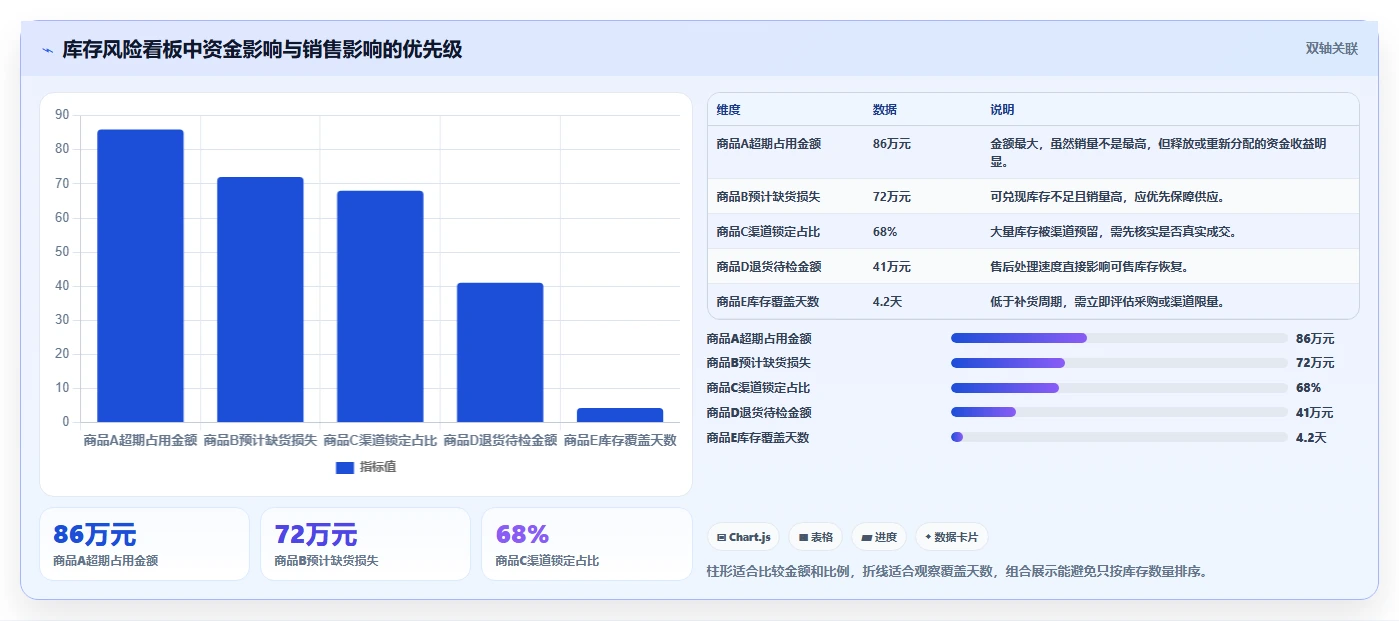Click the short 商品E库存覆盖天数 bar in chart
The height and width of the screenshot is (621, 1399).
click(620, 415)
